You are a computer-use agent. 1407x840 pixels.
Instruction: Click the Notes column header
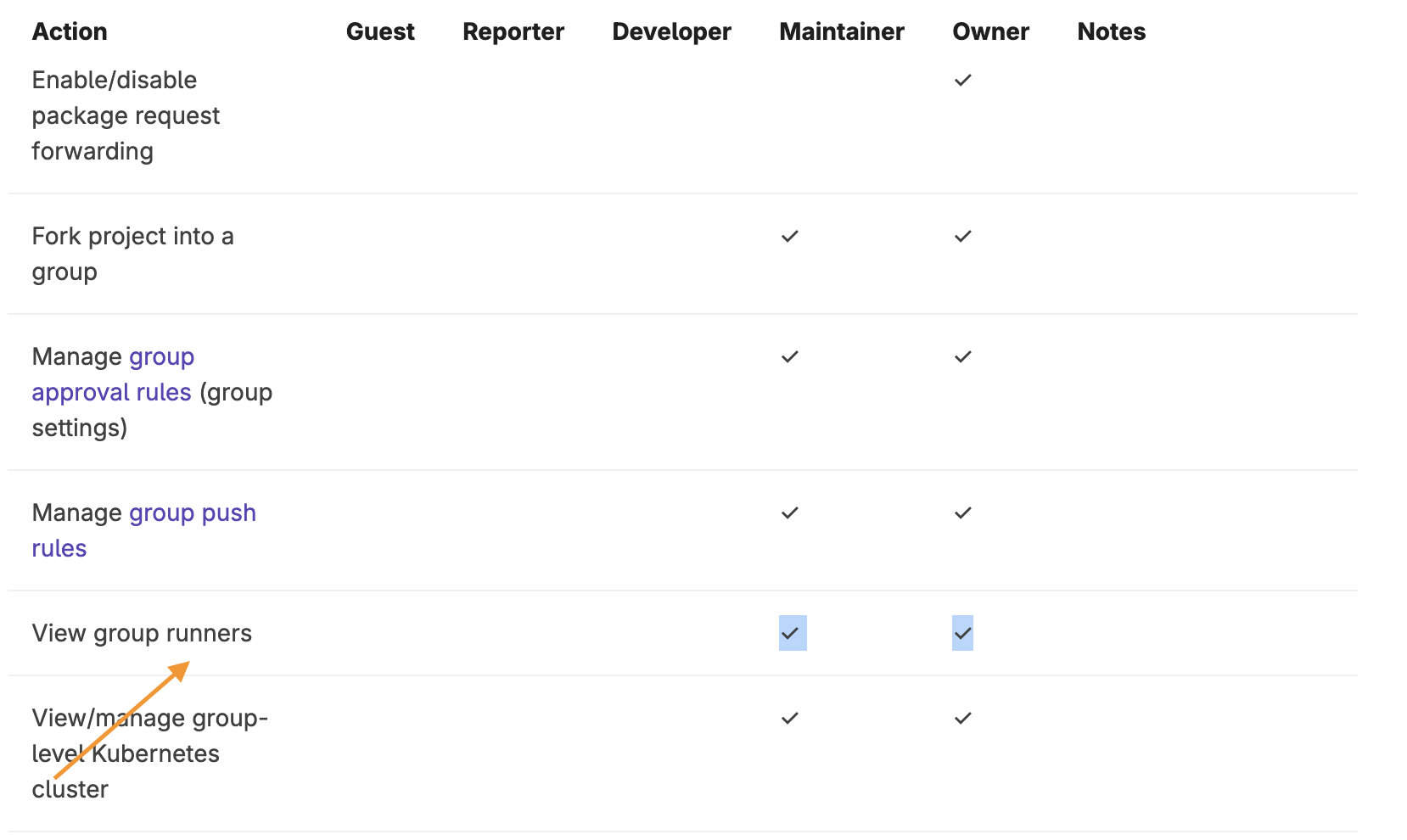click(x=1111, y=32)
